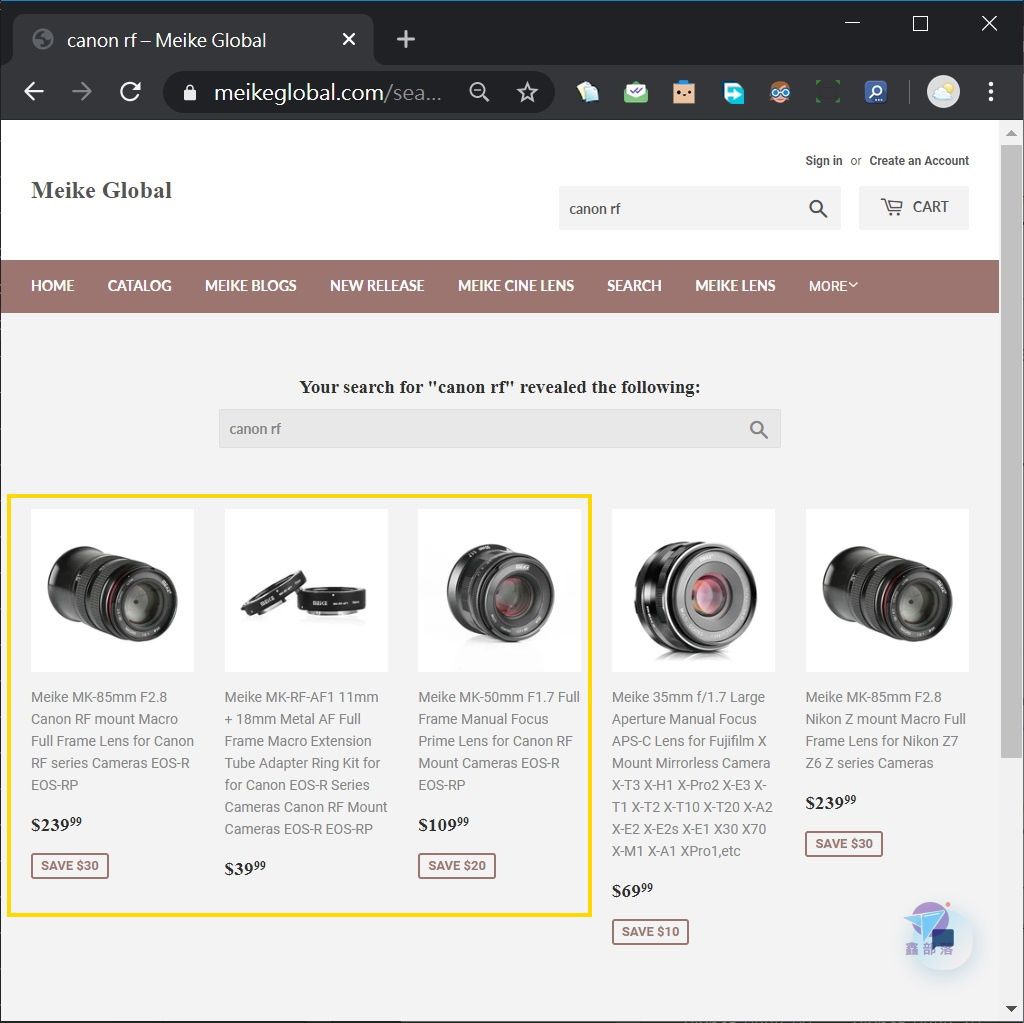Click Create an Account link
The width and height of the screenshot is (1024, 1023).
click(919, 161)
